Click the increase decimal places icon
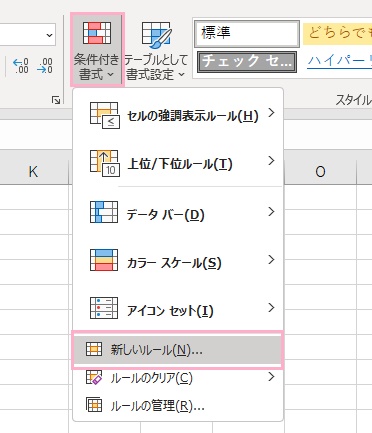372x433 pixels. pos(20,66)
